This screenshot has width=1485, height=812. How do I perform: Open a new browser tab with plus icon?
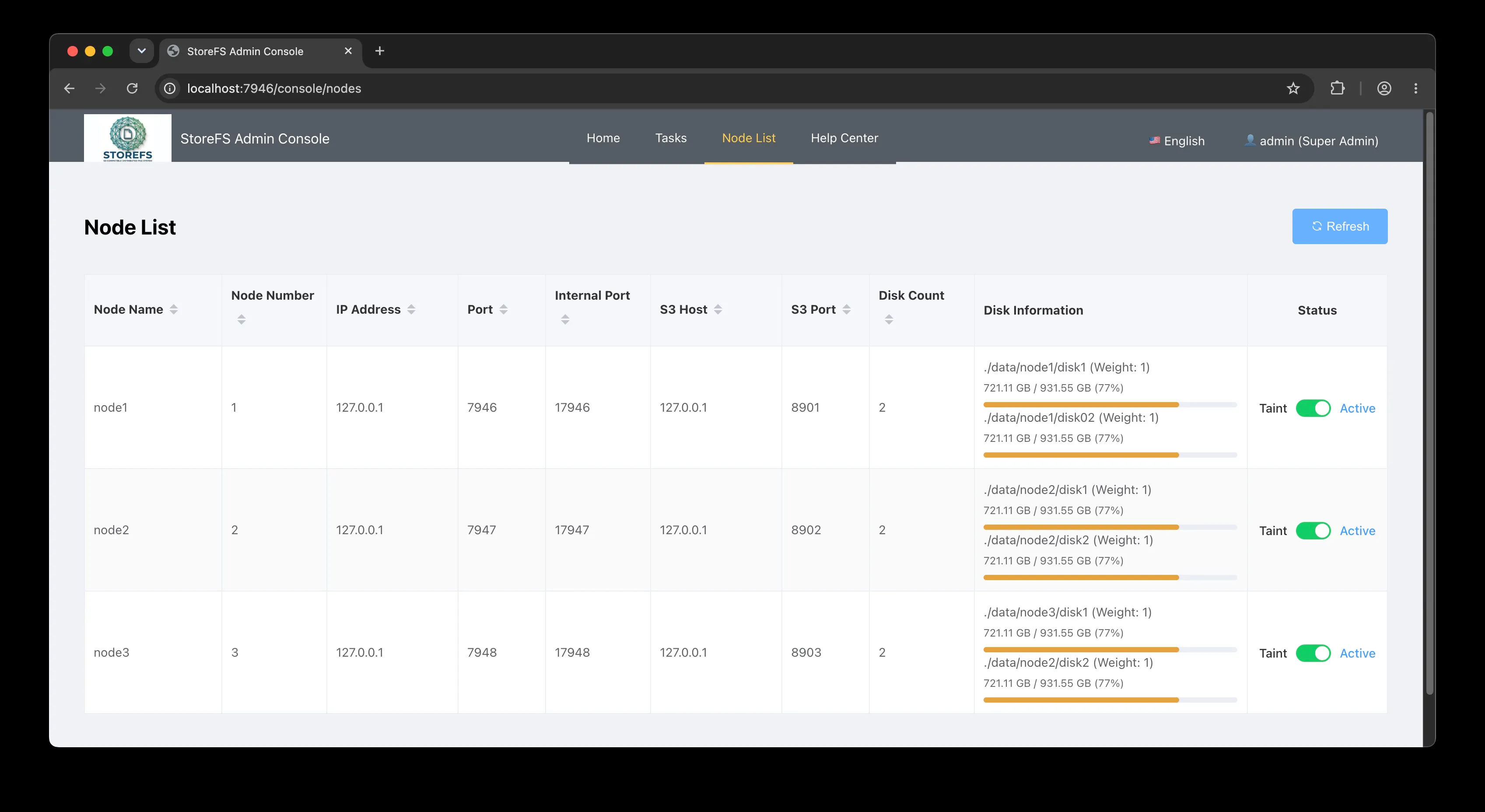(x=379, y=51)
